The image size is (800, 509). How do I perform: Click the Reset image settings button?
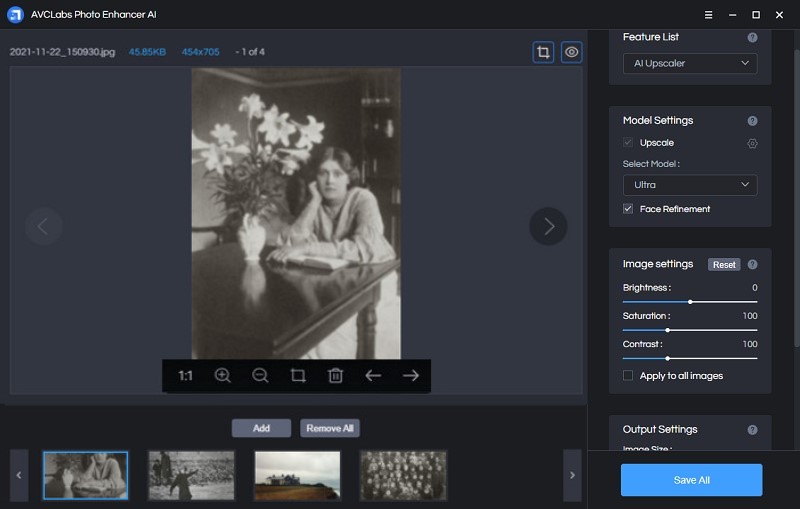(x=724, y=264)
